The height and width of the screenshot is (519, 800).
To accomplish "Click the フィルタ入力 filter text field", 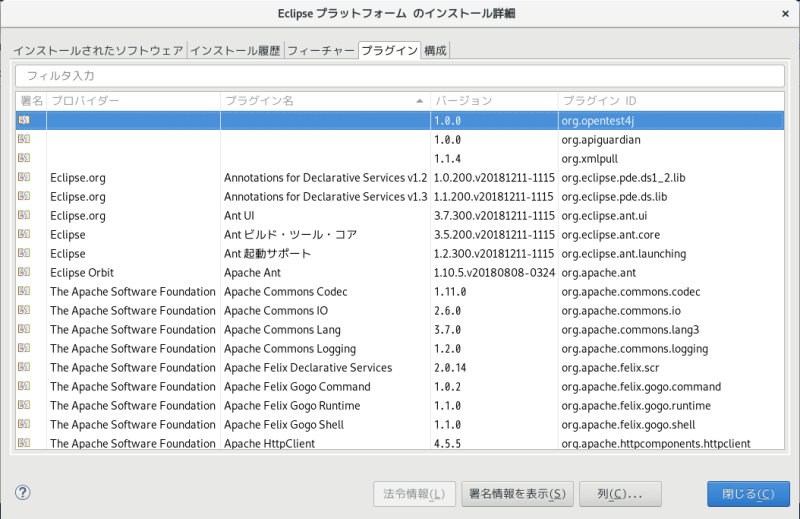I will (x=400, y=76).
